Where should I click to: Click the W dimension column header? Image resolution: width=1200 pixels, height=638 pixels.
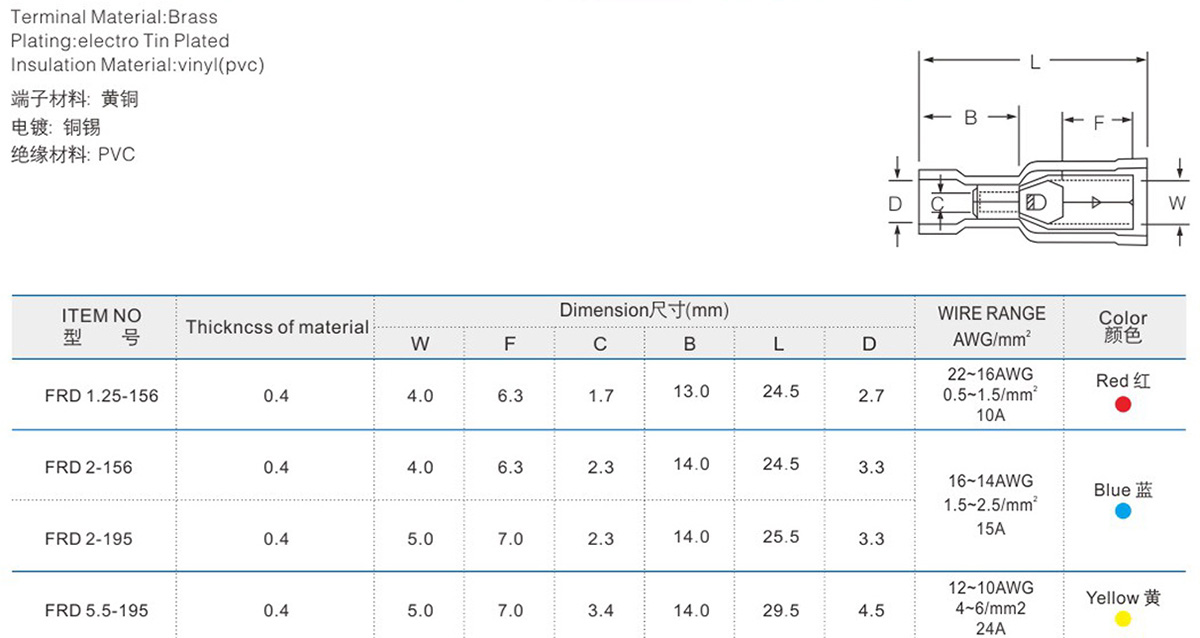[x=420, y=344]
